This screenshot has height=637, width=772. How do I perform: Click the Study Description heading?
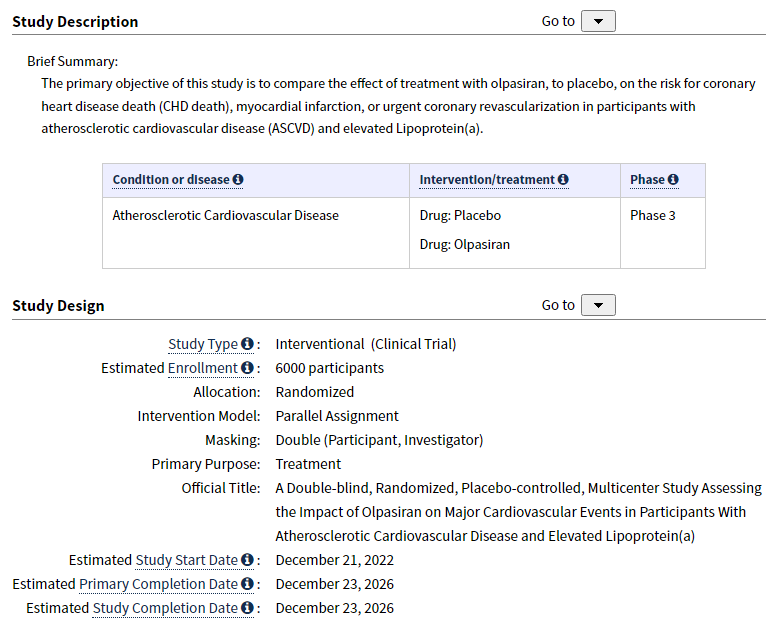[x=75, y=22]
